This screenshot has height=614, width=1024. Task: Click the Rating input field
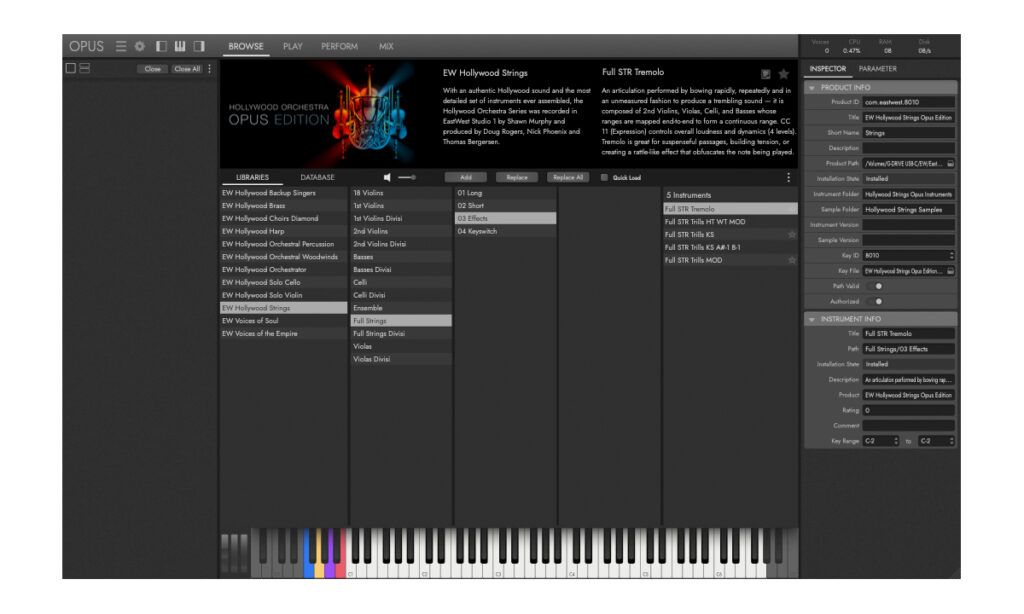click(x=908, y=410)
